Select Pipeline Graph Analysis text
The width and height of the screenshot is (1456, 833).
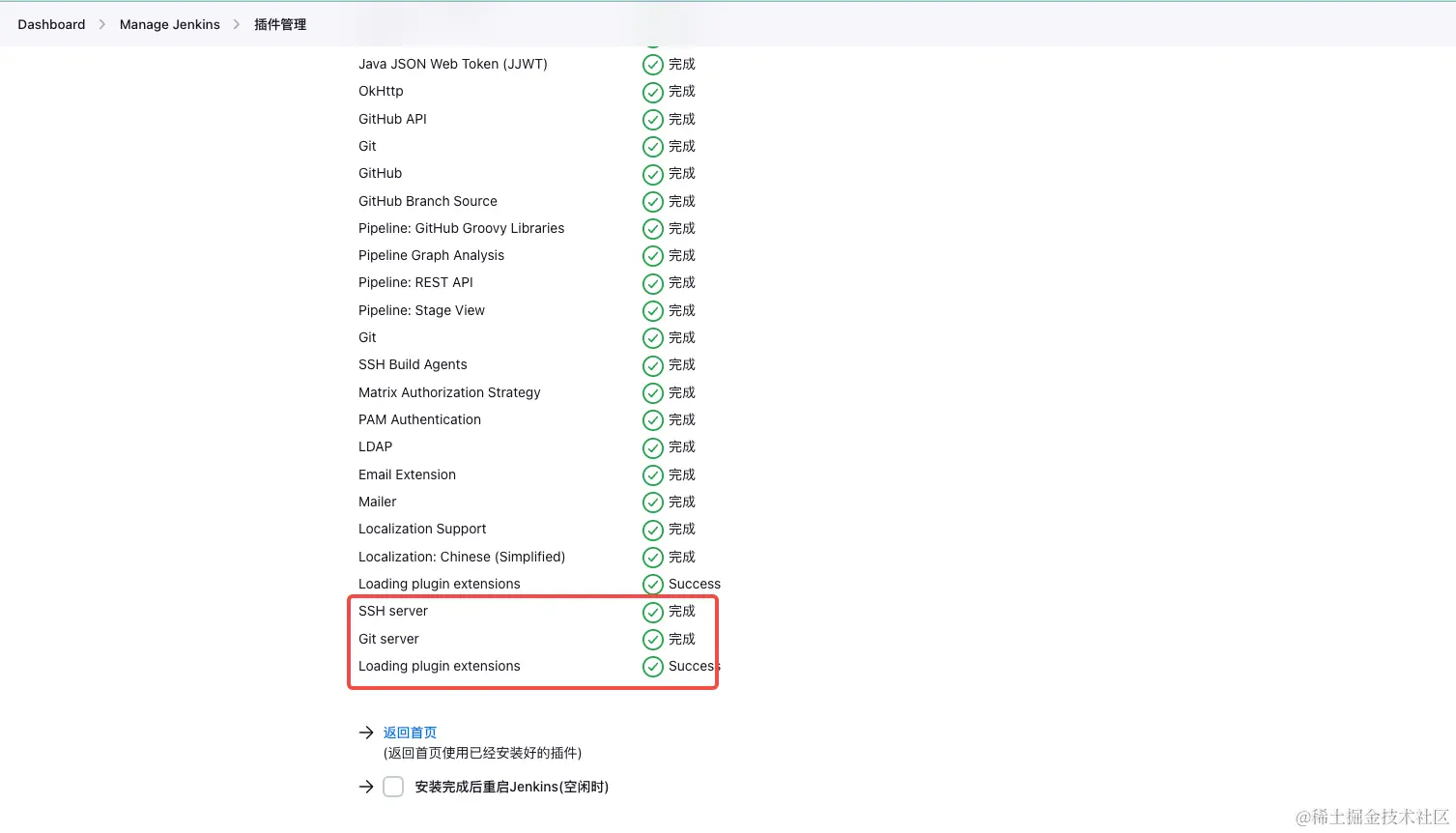(x=431, y=255)
